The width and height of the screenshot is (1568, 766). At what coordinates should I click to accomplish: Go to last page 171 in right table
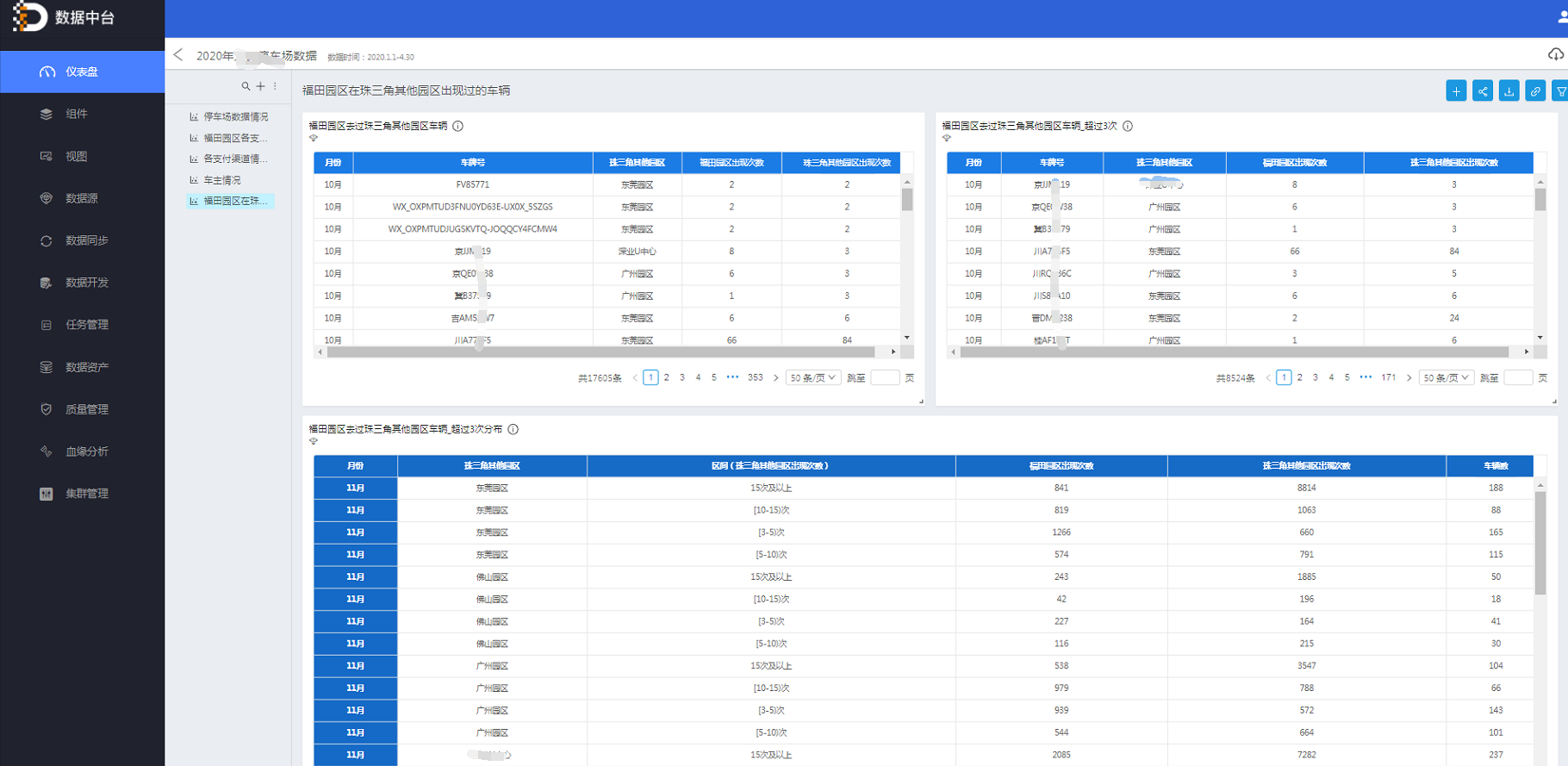pos(1388,377)
